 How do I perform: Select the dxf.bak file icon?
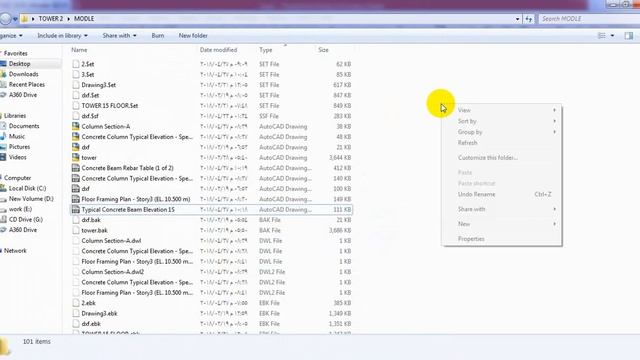[76, 220]
